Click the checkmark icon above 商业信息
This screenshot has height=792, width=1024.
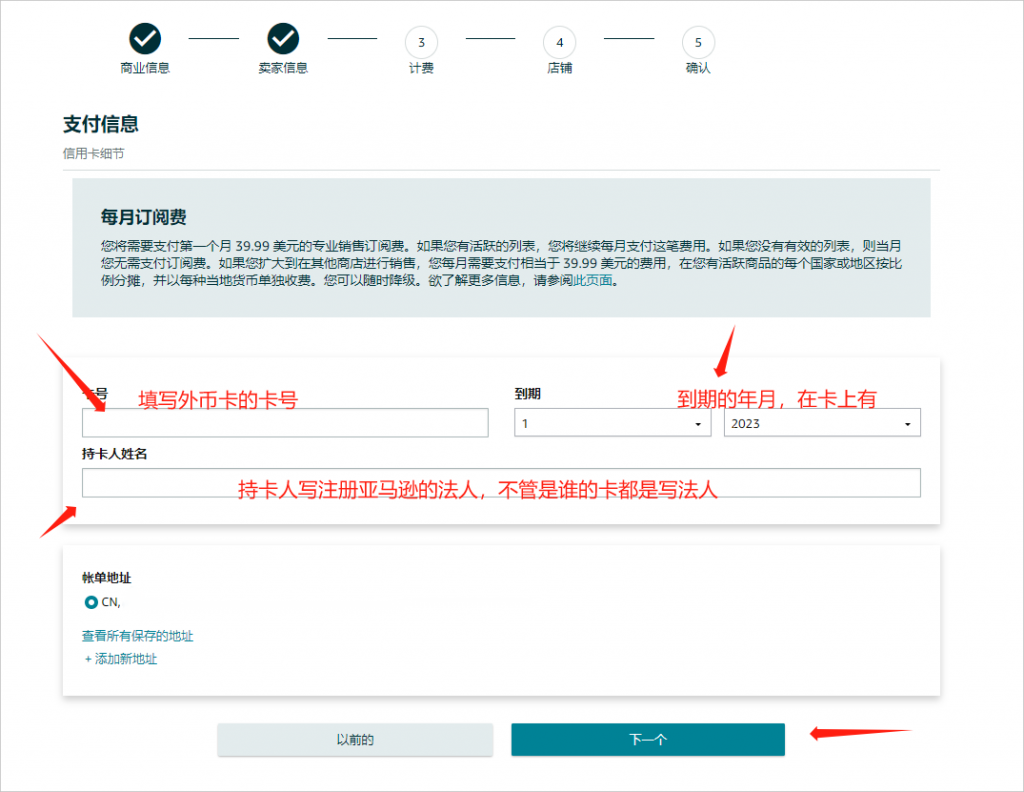click(145, 40)
